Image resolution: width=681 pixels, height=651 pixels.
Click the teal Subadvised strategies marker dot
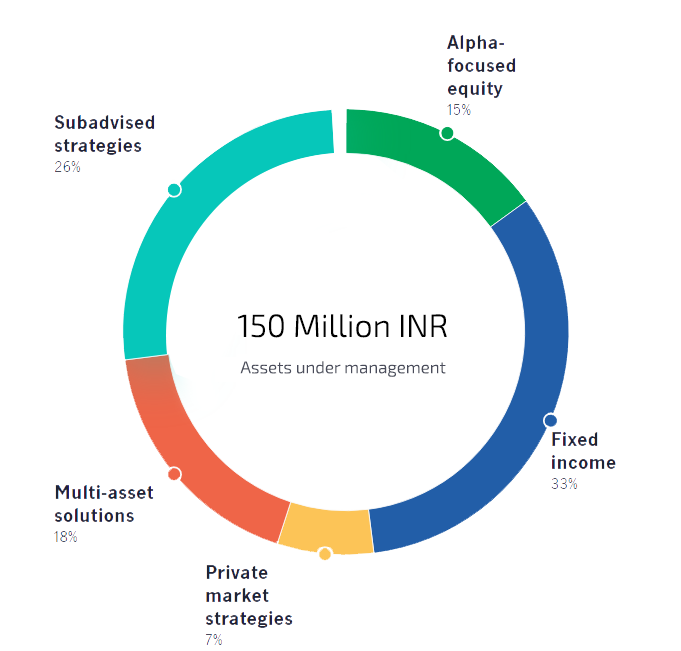click(174, 189)
